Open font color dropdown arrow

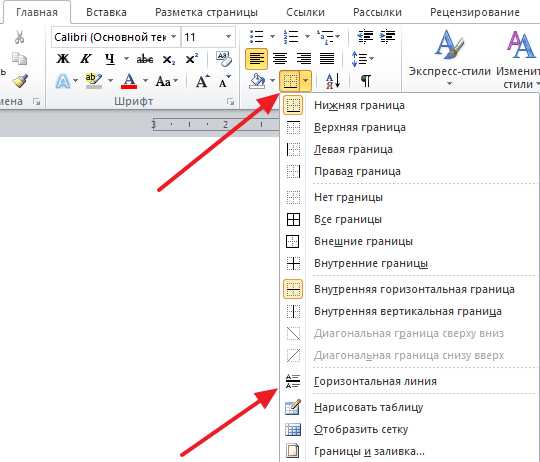pyautogui.click(x=145, y=81)
